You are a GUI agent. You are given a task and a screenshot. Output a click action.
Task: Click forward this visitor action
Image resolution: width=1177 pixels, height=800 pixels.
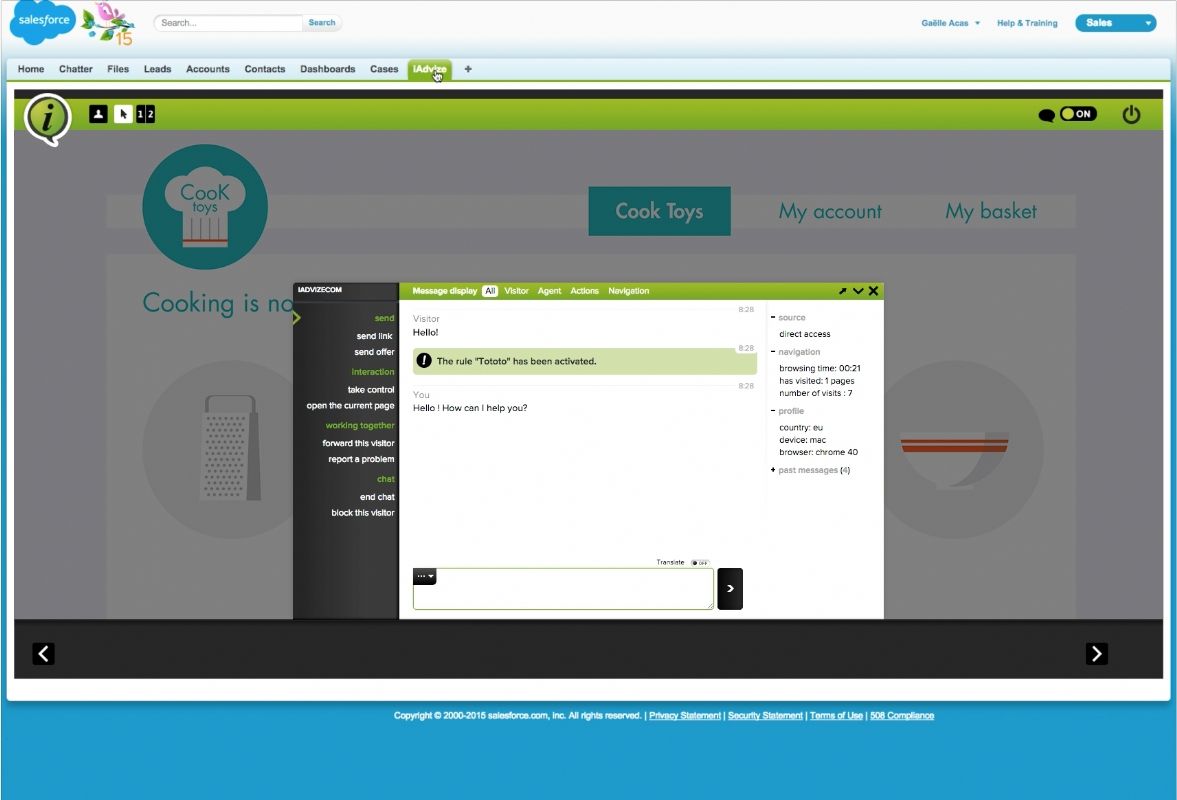(358, 444)
